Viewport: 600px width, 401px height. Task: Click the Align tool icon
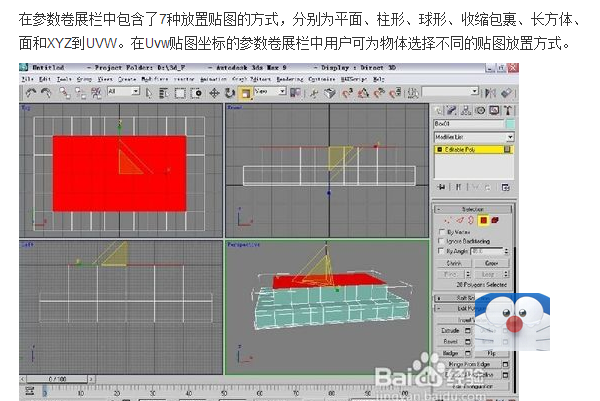click(x=507, y=93)
